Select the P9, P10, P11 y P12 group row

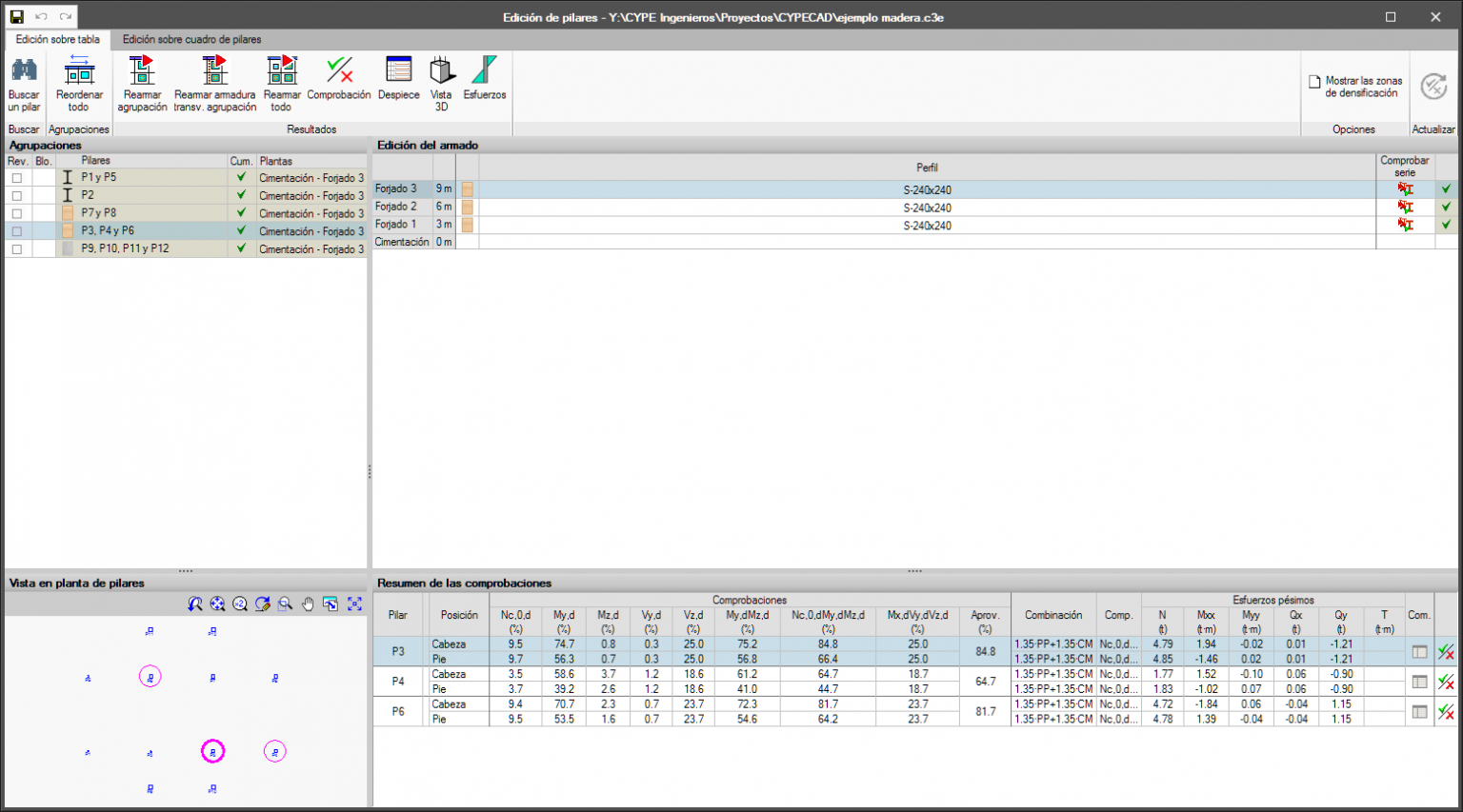coord(125,248)
